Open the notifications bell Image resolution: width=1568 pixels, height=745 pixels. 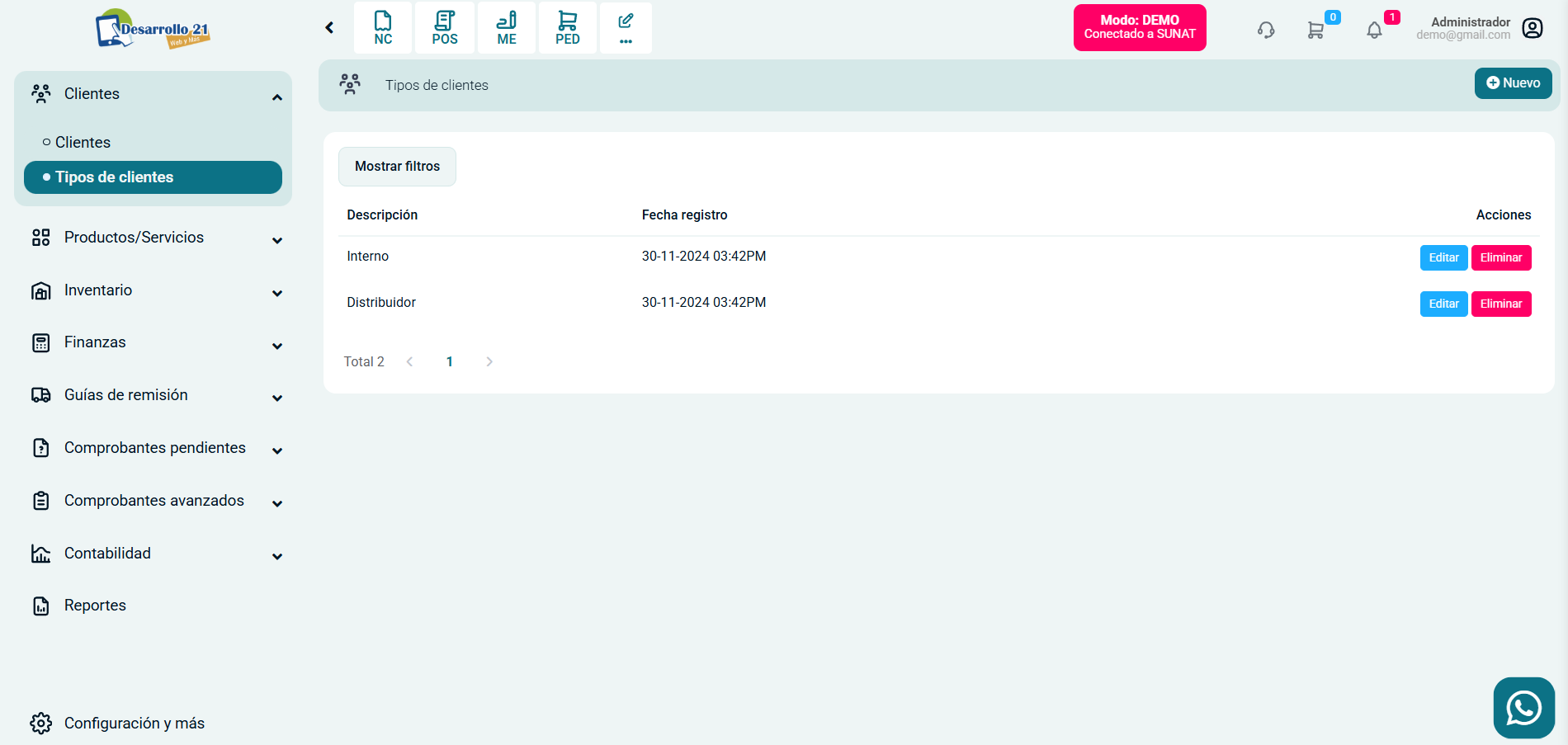(1374, 31)
